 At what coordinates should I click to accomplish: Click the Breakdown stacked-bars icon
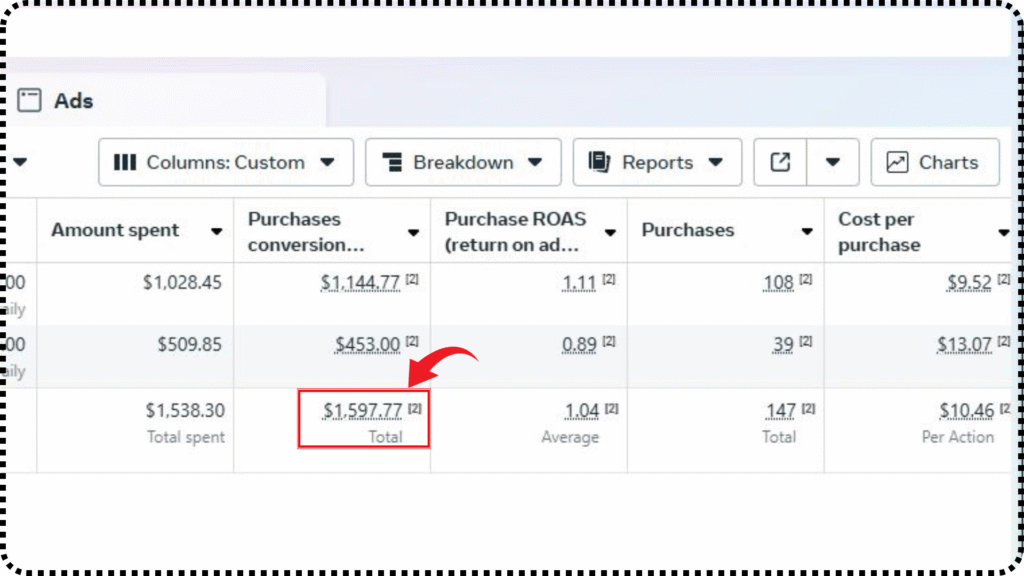(x=392, y=162)
